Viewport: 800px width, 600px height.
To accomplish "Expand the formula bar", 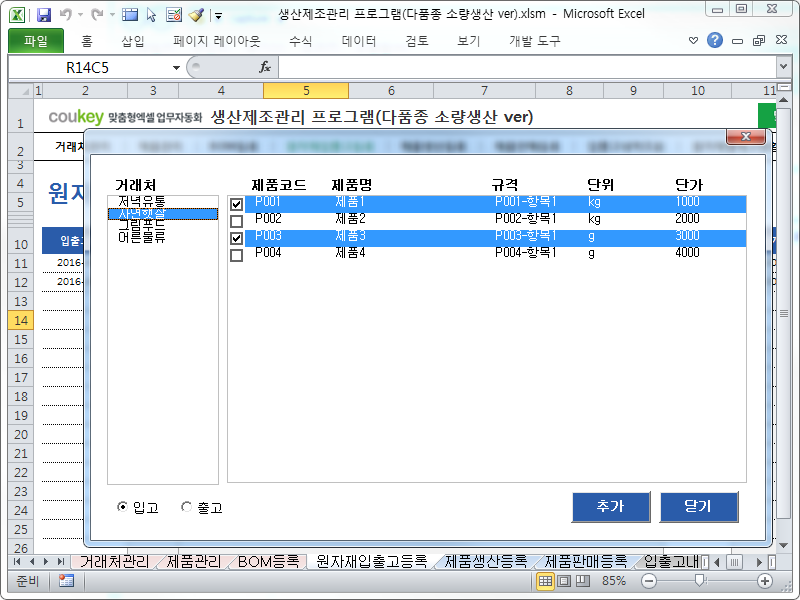I will point(783,66).
